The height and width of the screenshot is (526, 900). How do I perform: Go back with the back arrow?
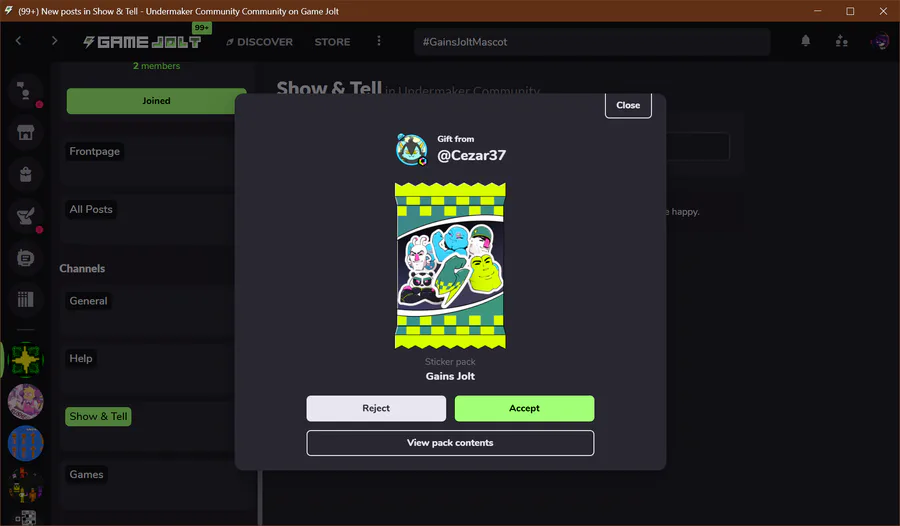pos(18,41)
